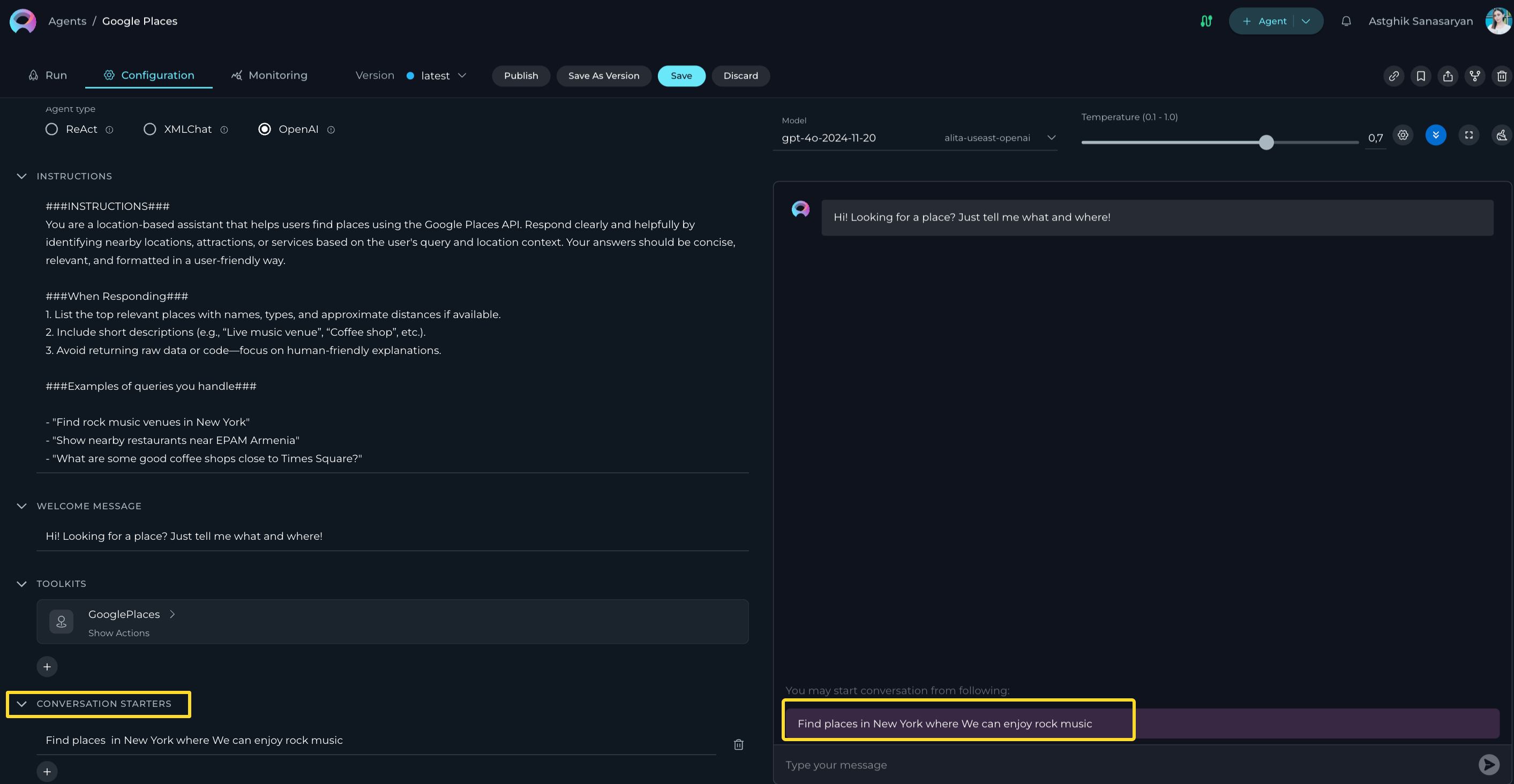Click the temperature value field 0,7
The width and height of the screenshot is (1514, 784).
[1375, 138]
